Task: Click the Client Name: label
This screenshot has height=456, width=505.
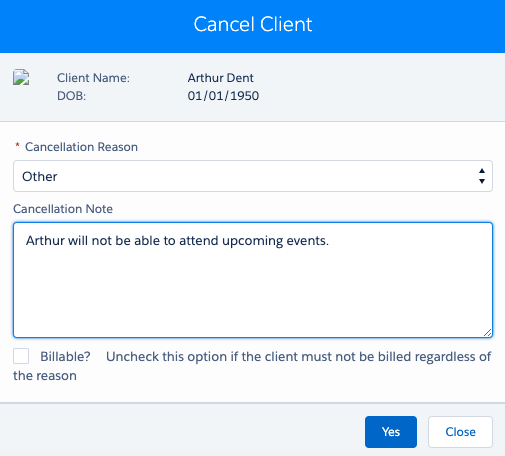Action: click(x=93, y=78)
